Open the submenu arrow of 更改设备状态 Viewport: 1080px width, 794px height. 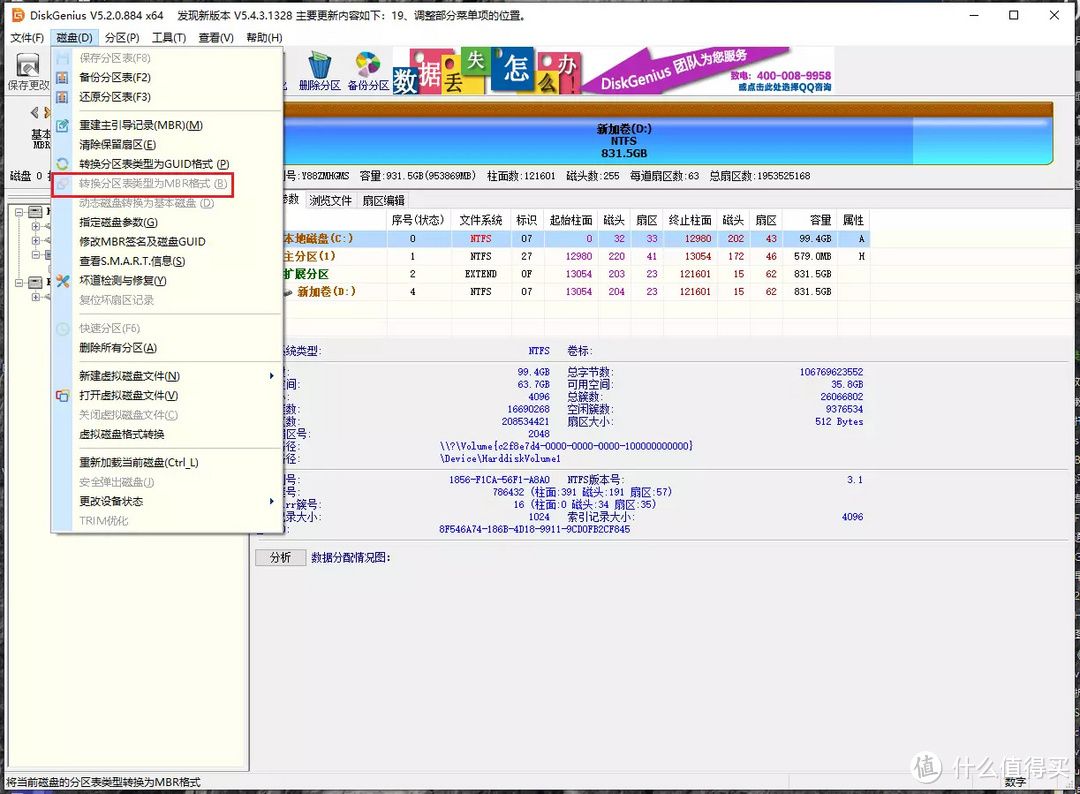(x=271, y=501)
